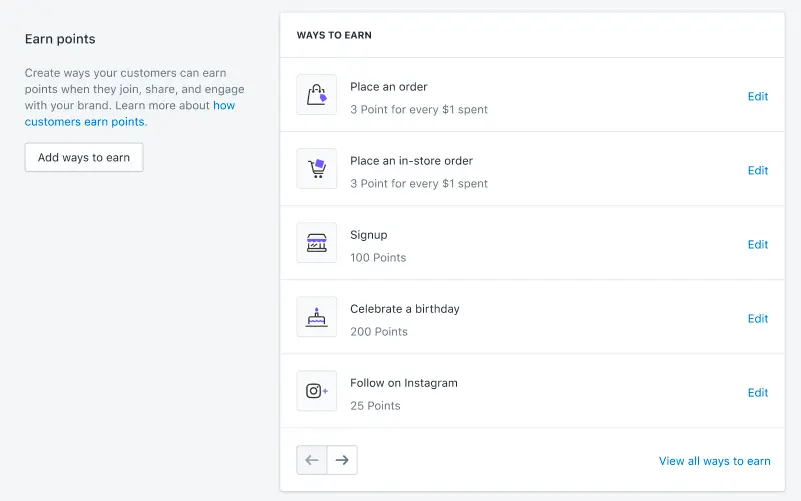Click the Instagram icon in ways to earn
Screen dimensions: 801x501
(x=317, y=391)
